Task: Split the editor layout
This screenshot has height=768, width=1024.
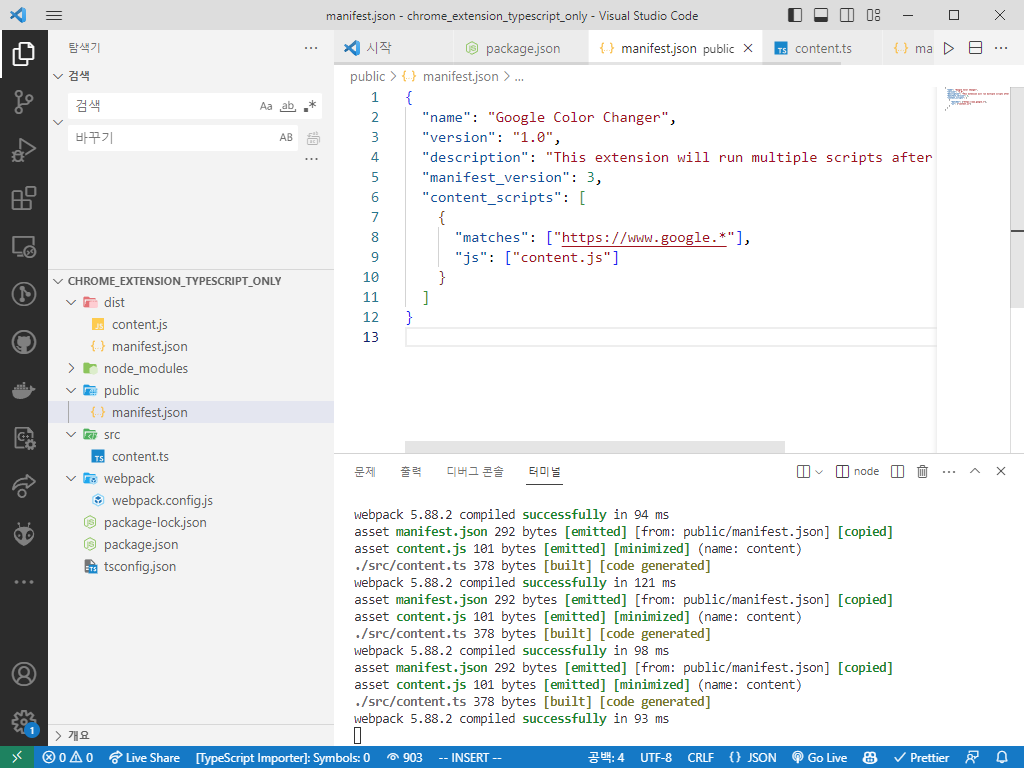Action: (x=975, y=48)
